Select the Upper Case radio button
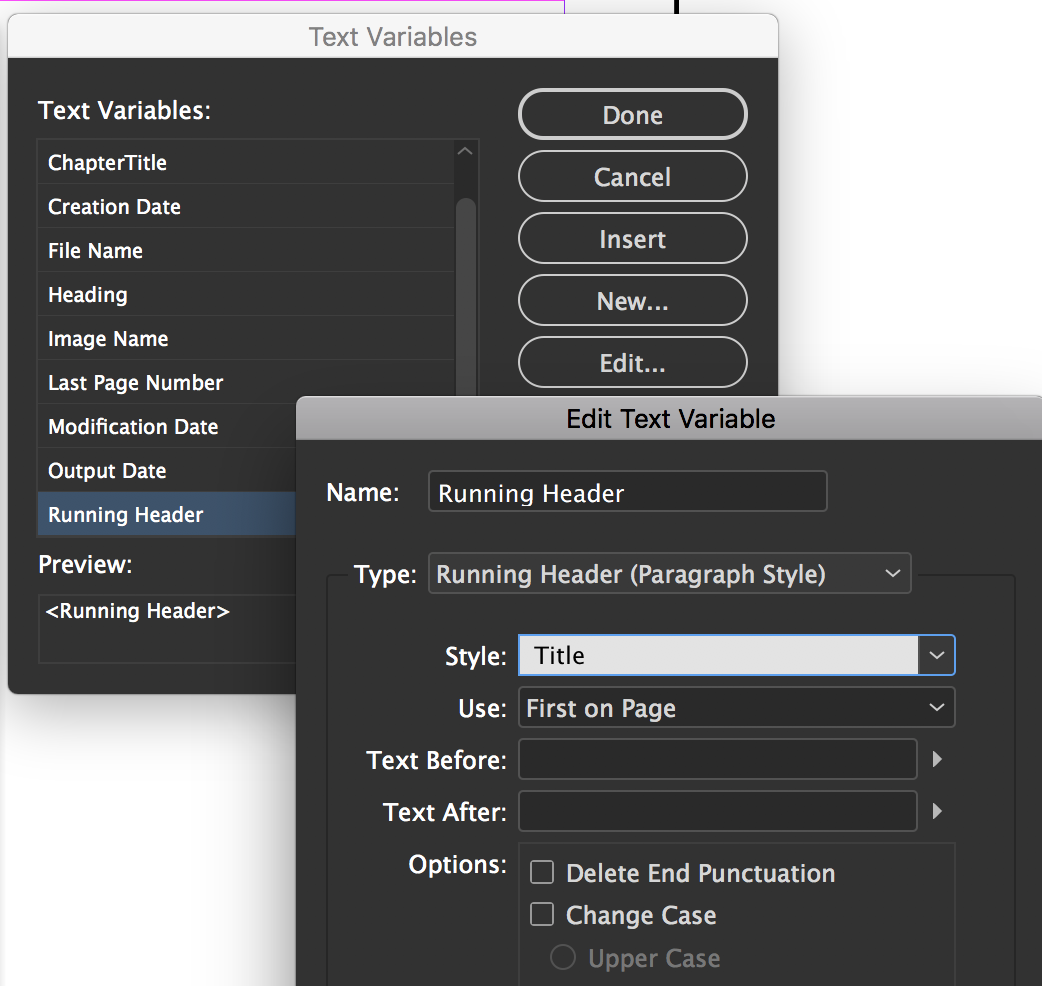 [563, 958]
